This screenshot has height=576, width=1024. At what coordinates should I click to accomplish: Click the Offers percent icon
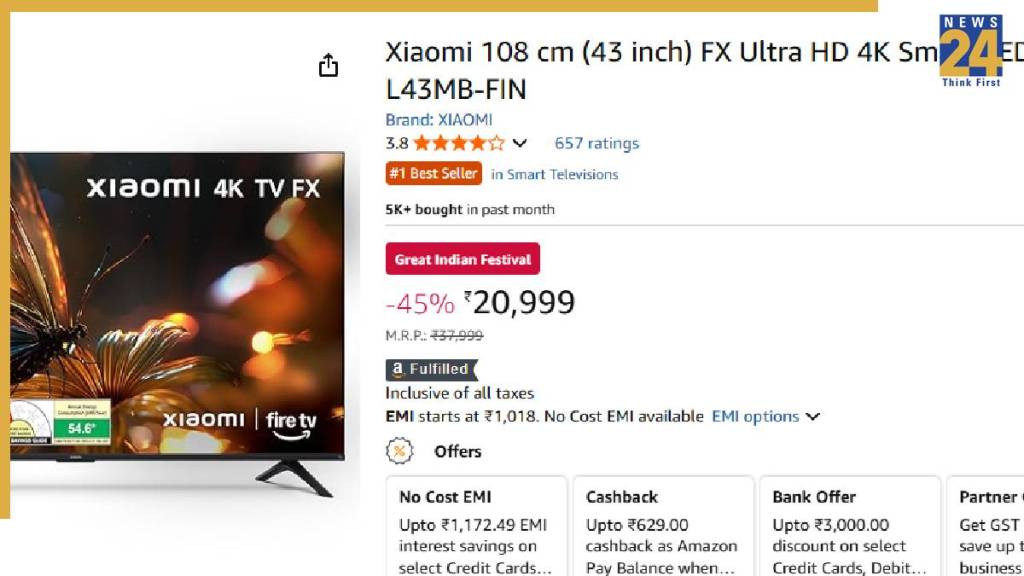pos(400,451)
